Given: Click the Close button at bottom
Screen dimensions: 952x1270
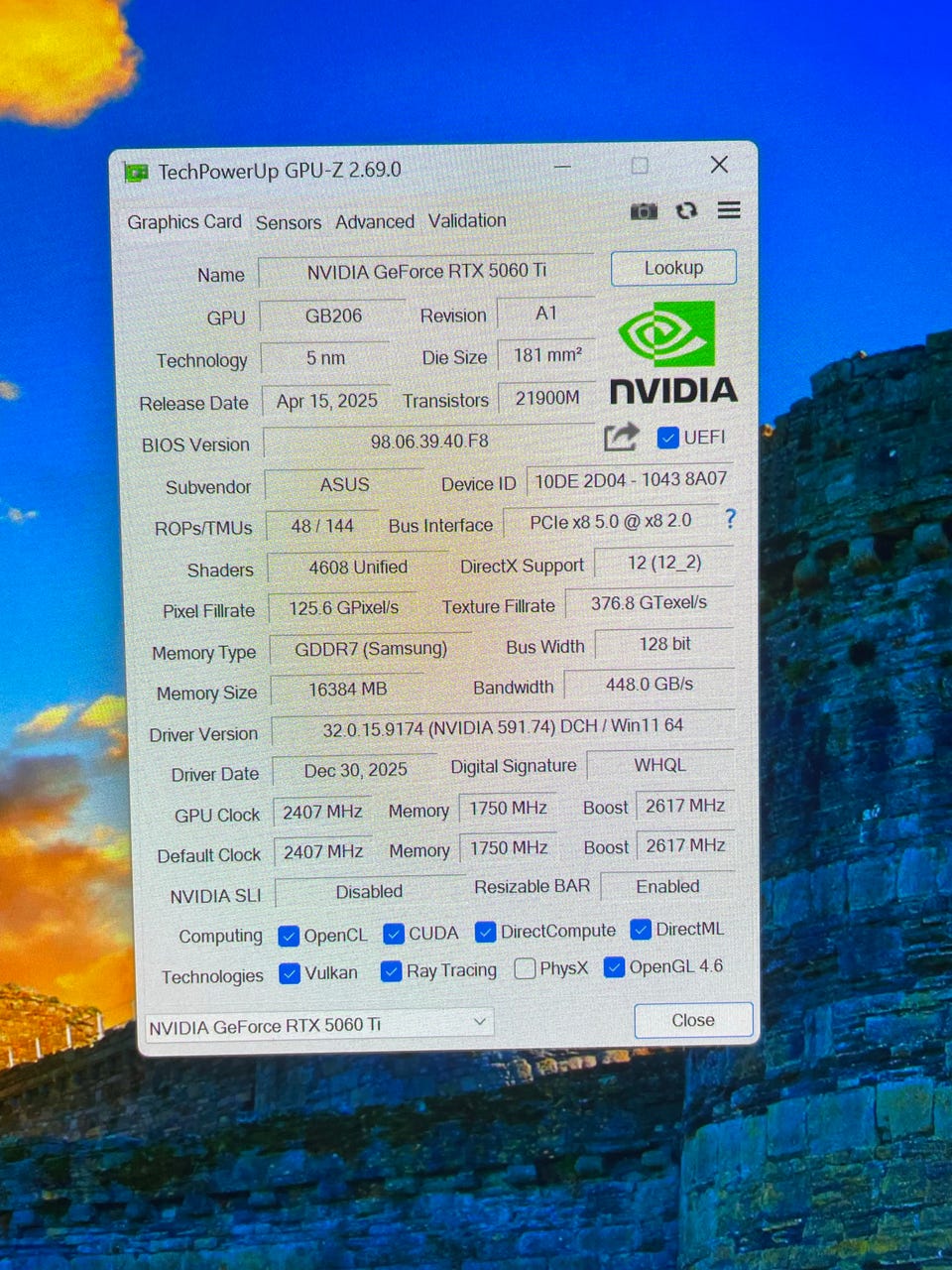Looking at the screenshot, I should coord(693,1020).
